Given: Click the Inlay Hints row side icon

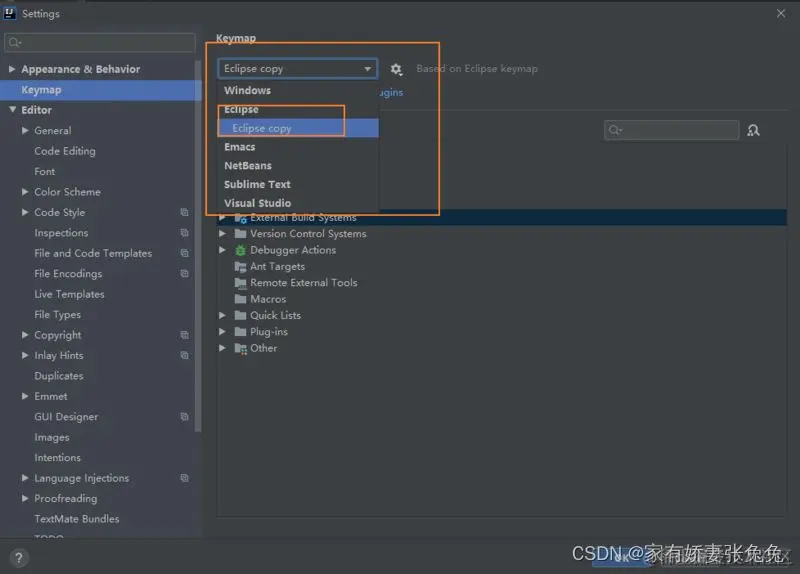Looking at the screenshot, I should click(x=184, y=355).
